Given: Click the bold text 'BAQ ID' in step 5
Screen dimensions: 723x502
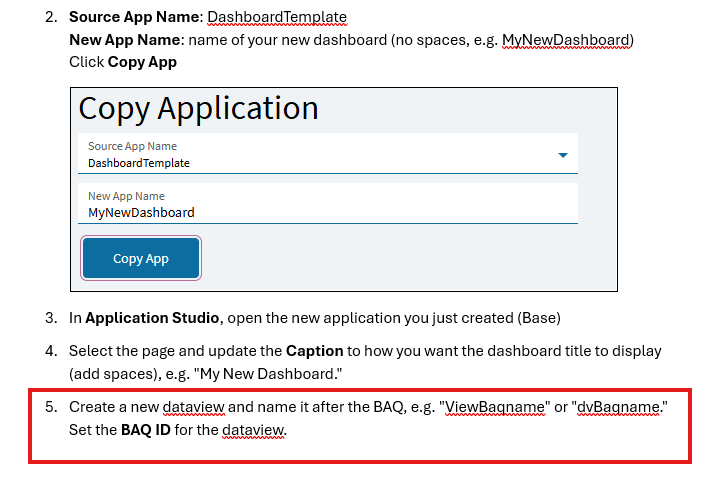Looking at the screenshot, I should click(x=146, y=430).
